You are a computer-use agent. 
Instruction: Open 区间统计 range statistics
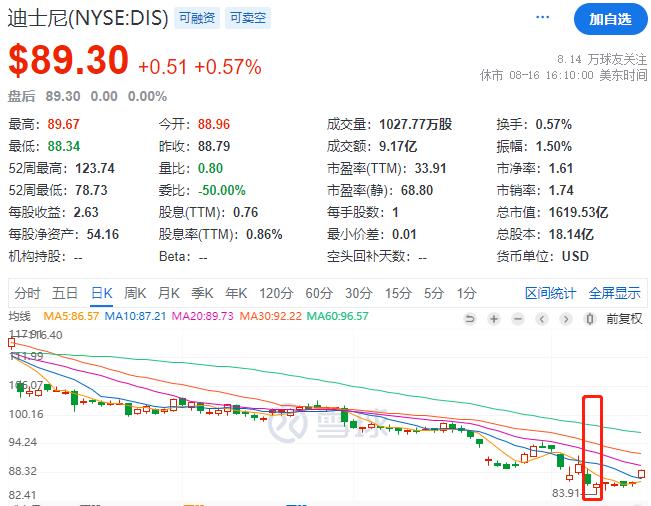(x=550, y=293)
